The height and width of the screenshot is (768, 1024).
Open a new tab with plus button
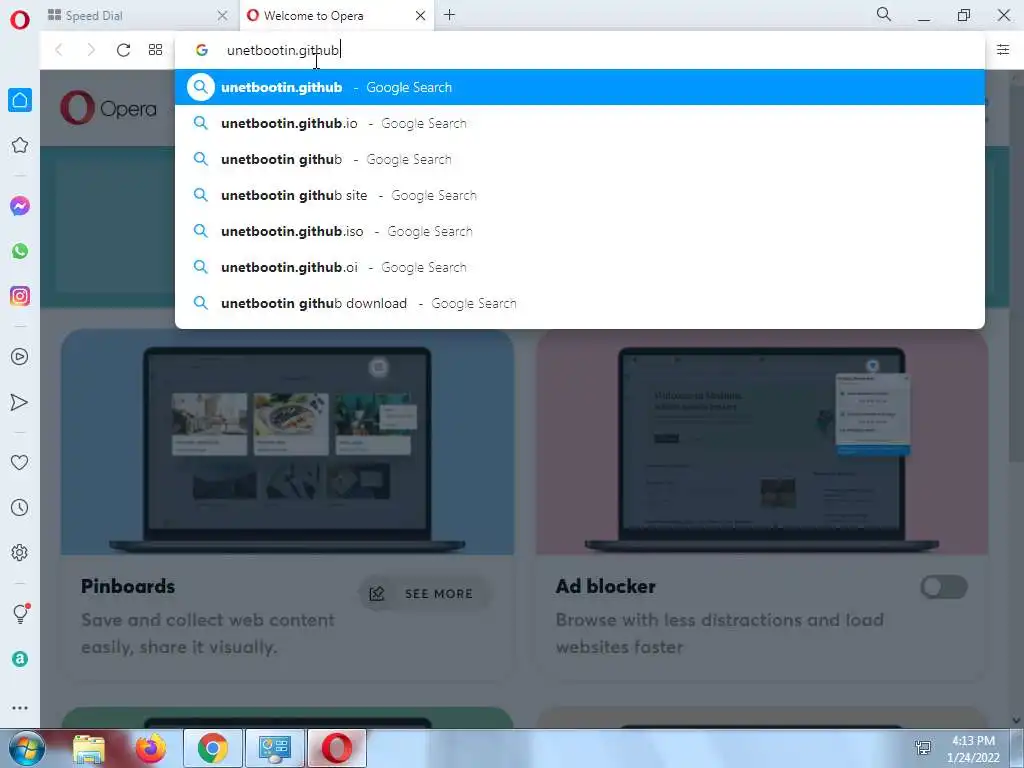(449, 15)
